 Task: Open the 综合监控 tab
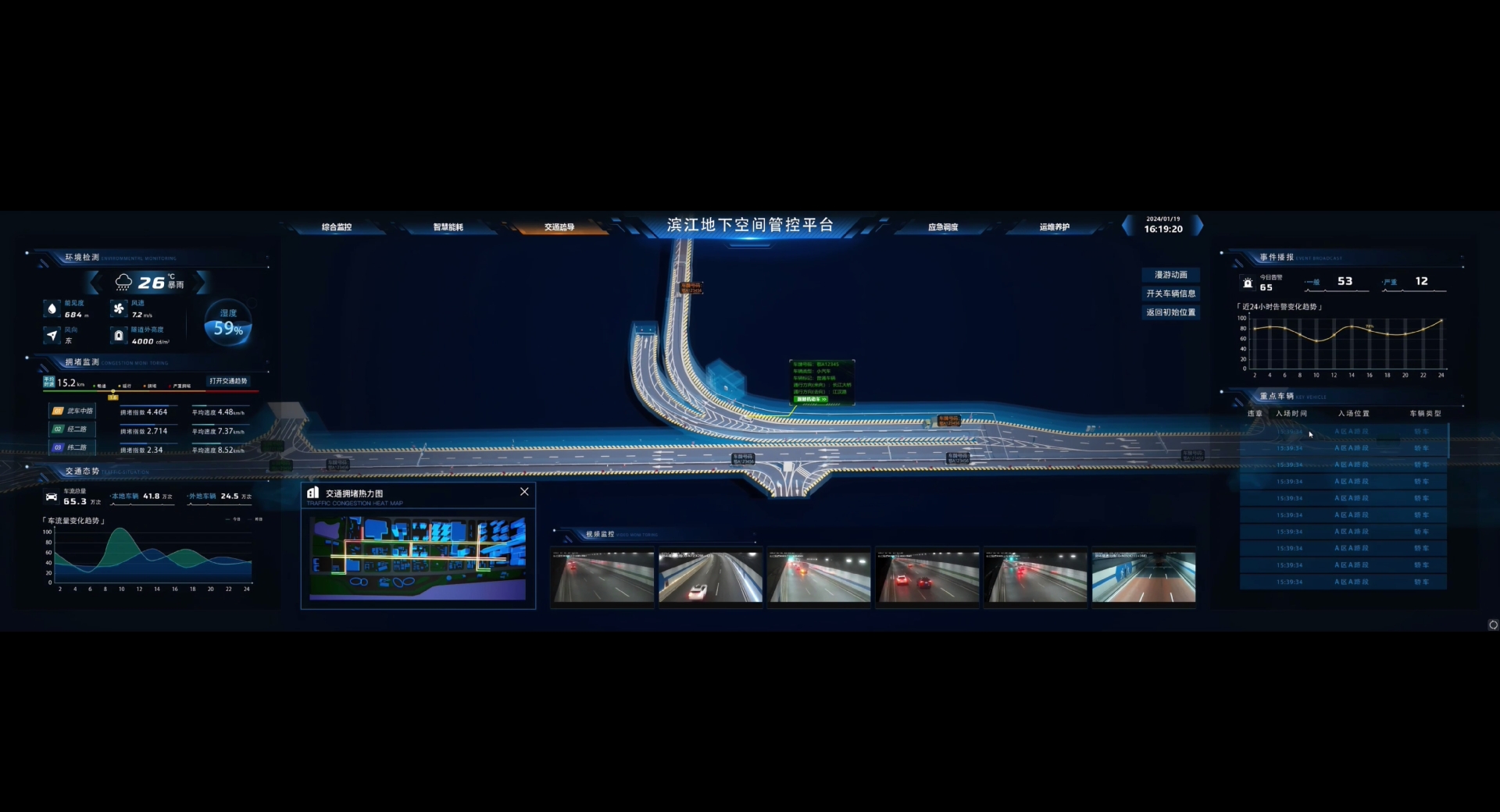point(337,227)
